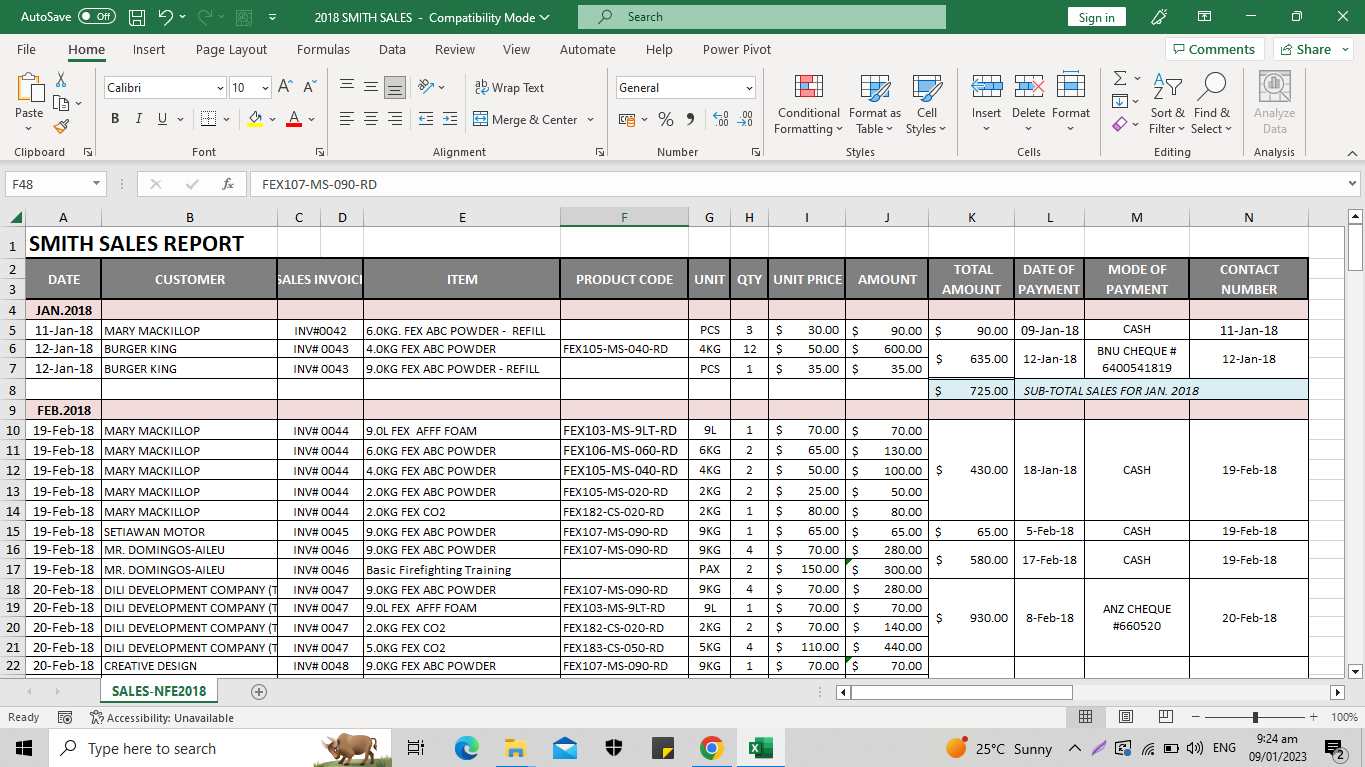Toggle Align Left button
The width and height of the screenshot is (1365, 767).
(347, 119)
